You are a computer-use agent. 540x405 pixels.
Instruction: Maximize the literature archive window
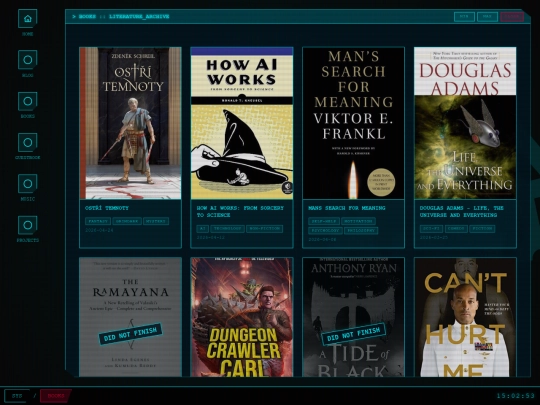[x=487, y=17]
